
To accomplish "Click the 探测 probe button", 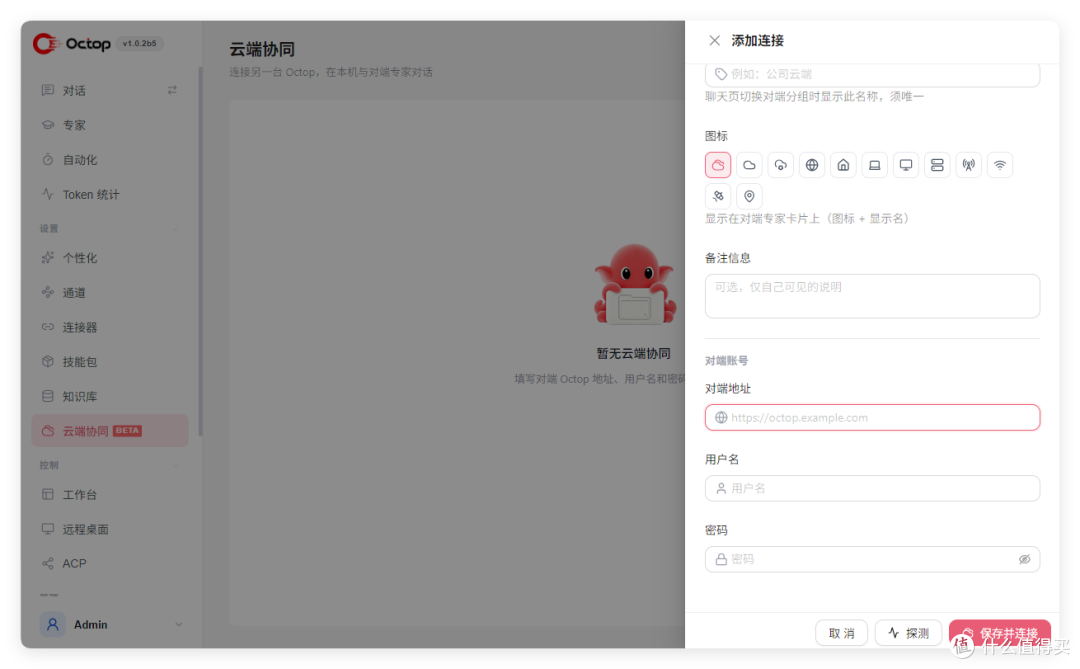I will coord(908,633).
